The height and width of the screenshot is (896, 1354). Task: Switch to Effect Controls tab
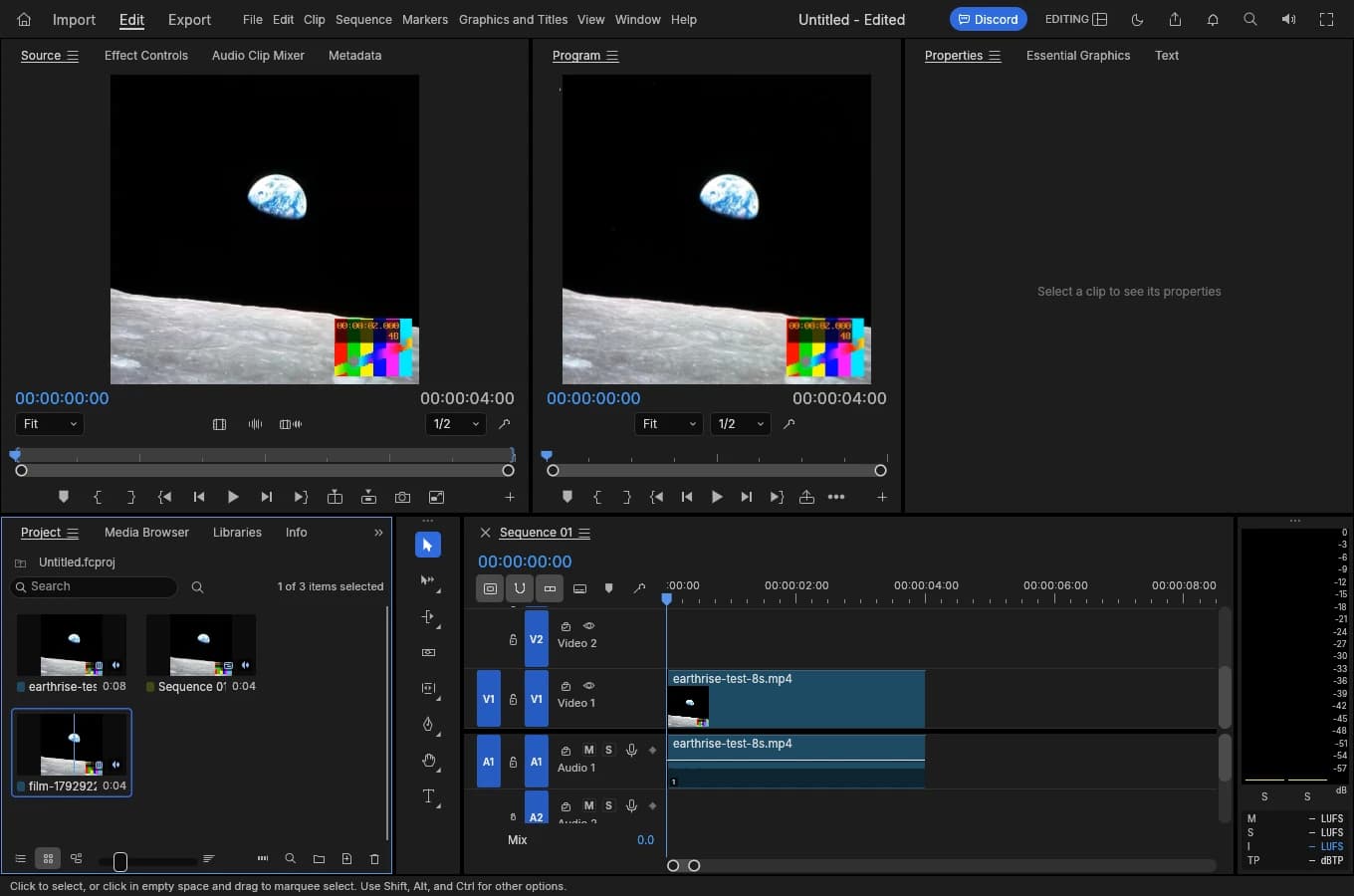tap(146, 56)
